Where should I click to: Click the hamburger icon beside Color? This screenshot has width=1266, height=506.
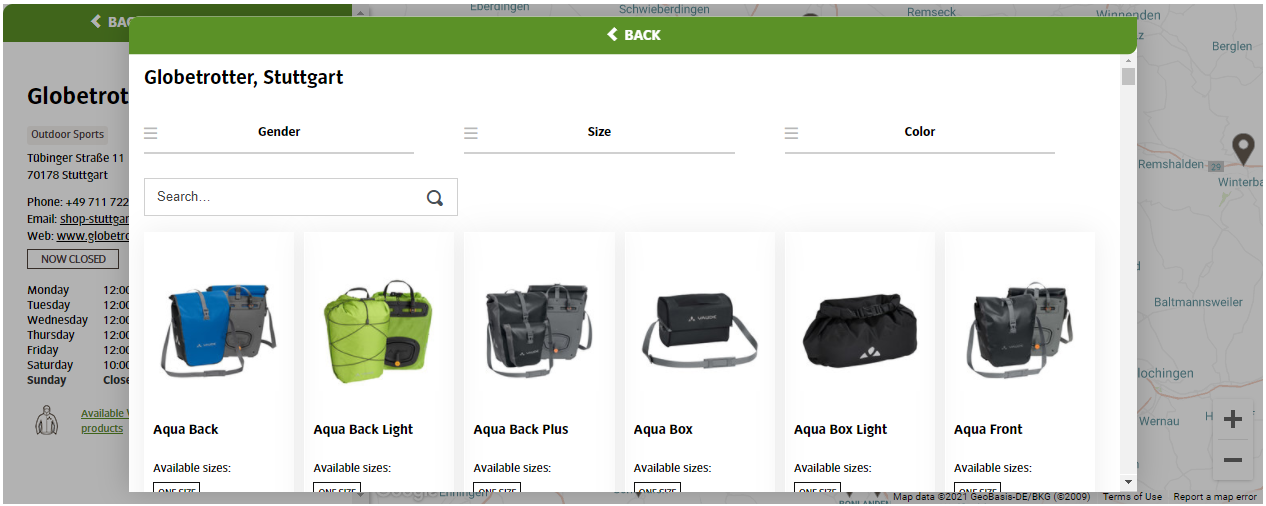(x=792, y=133)
